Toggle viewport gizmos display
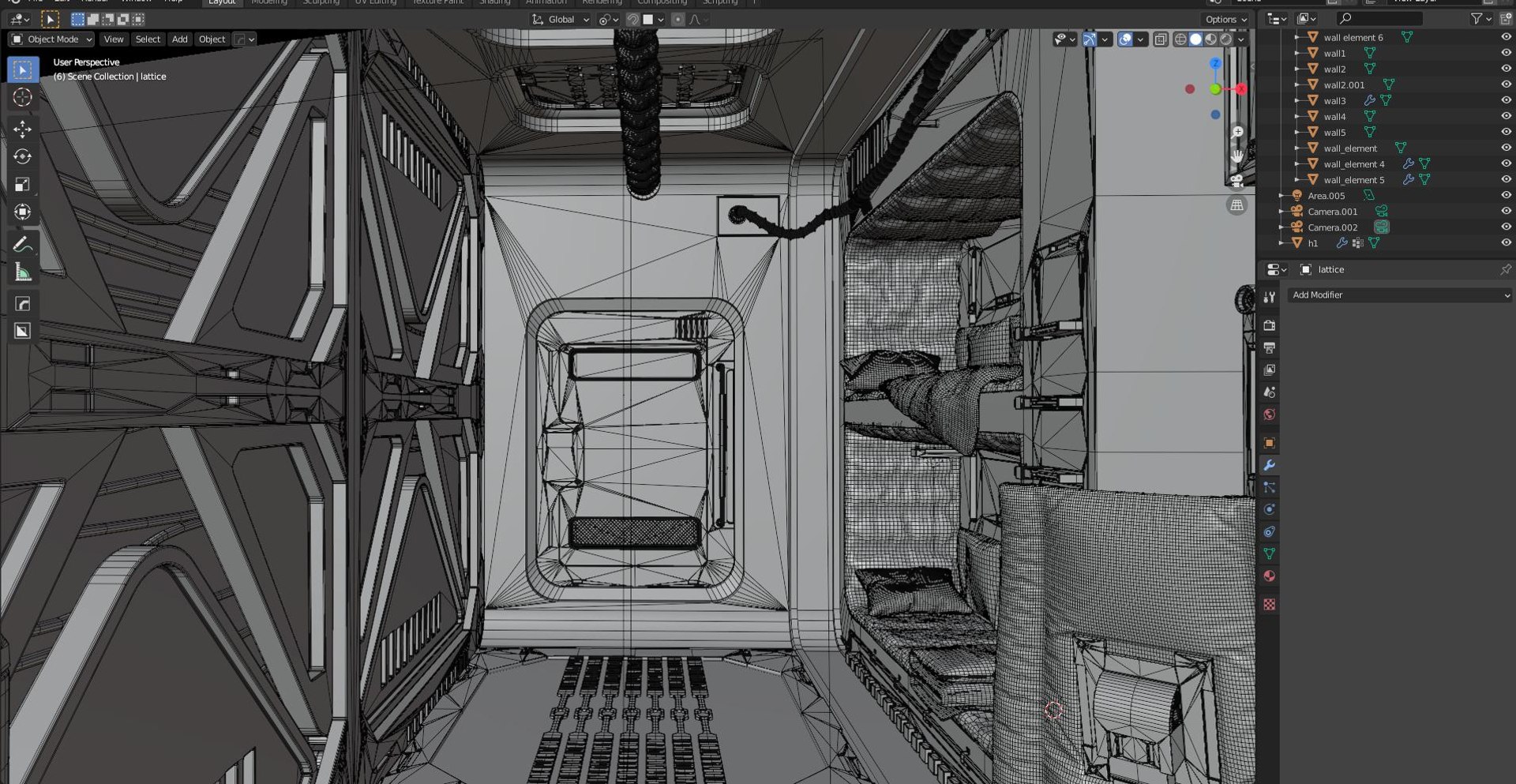The width and height of the screenshot is (1516, 784). [1090, 39]
